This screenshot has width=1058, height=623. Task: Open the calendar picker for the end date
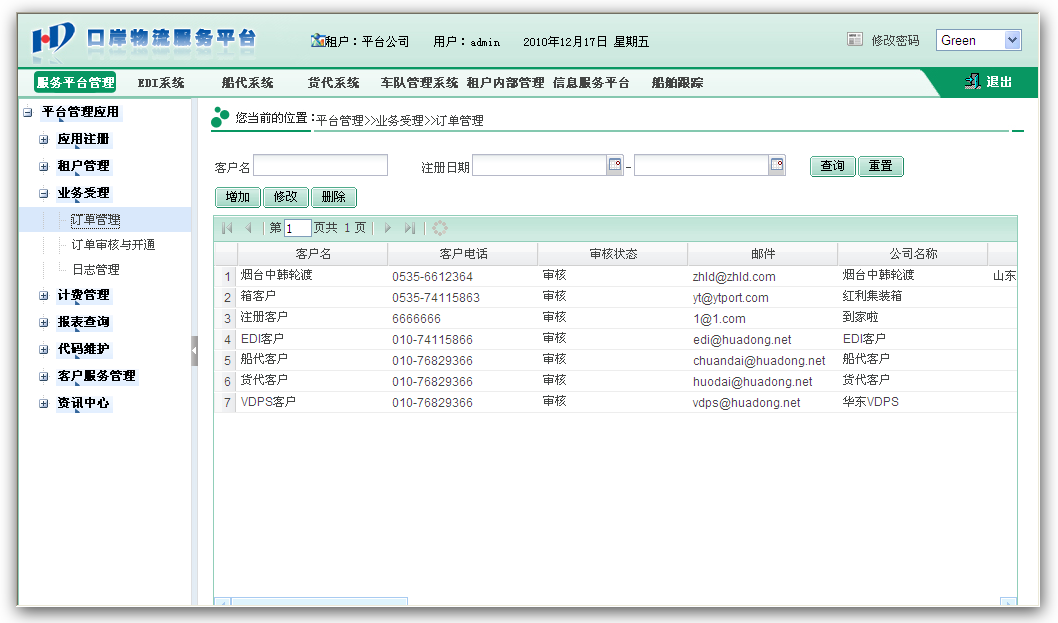pyautogui.click(x=779, y=164)
